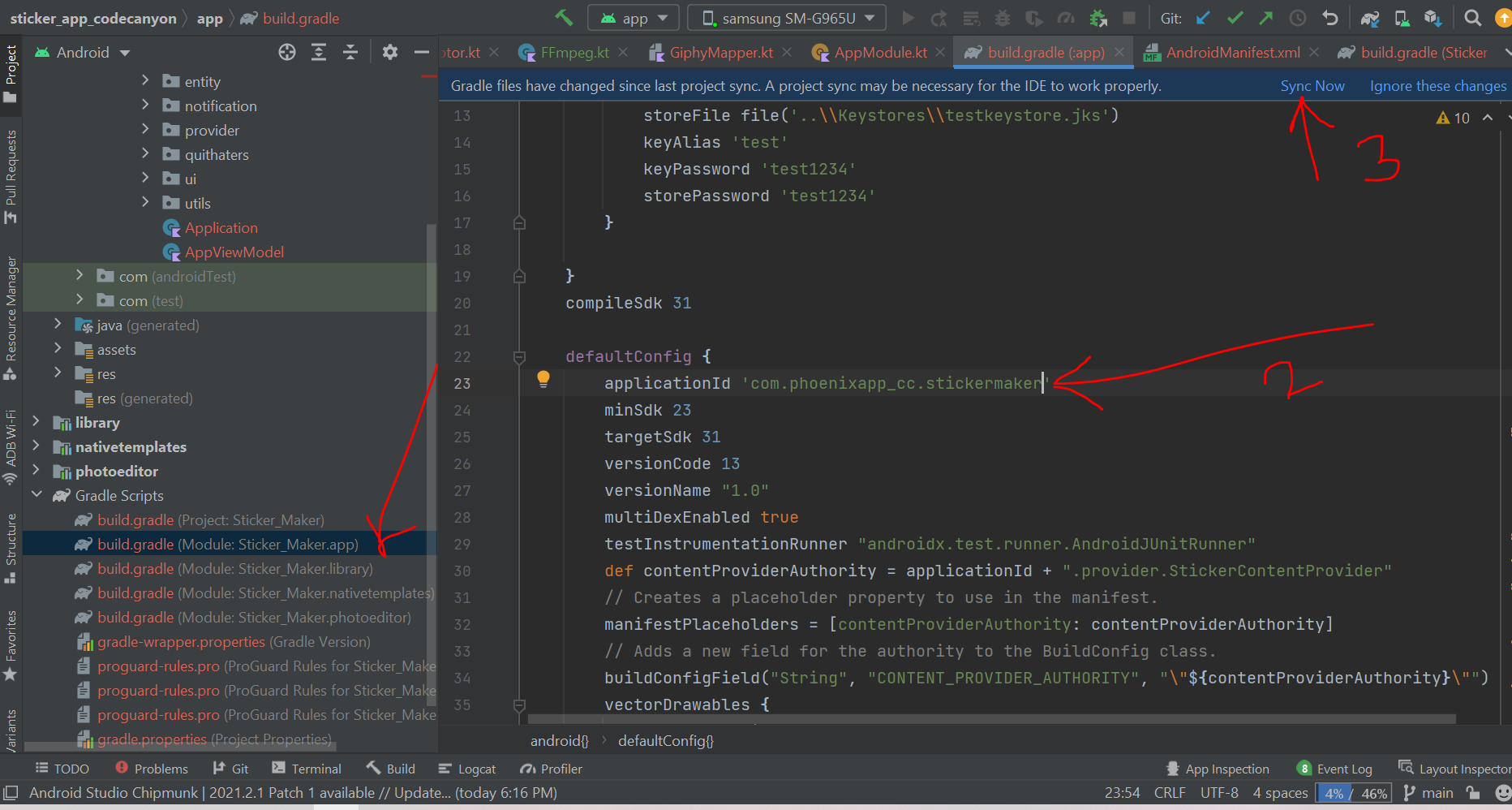Click the Git push arrow icon
The width and height of the screenshot is (1512, 810).
[1265, 18]
